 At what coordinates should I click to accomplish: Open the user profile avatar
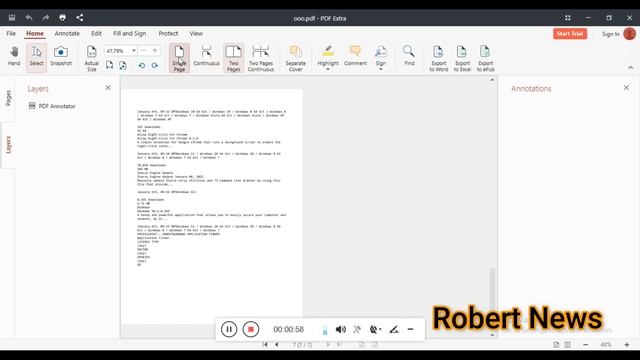[x=629, y=33]
